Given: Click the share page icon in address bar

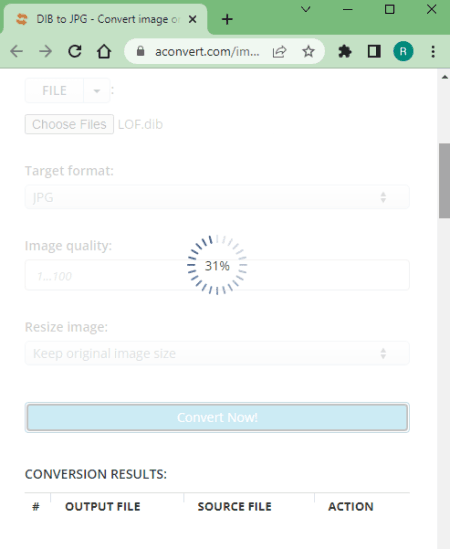Looking at the screenshot, I should point(279,52).
